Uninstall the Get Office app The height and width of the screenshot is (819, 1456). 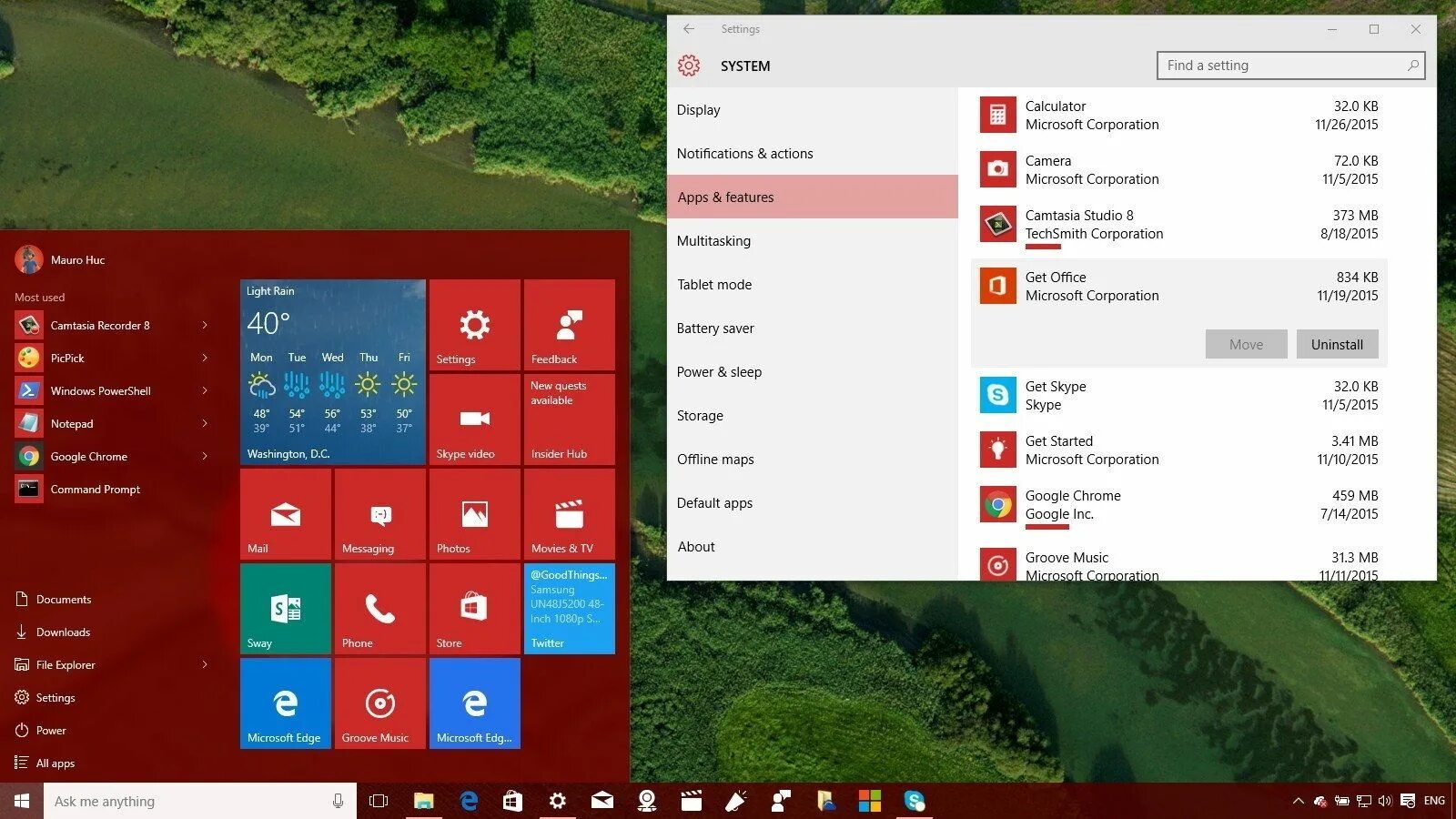point(1337,344)
